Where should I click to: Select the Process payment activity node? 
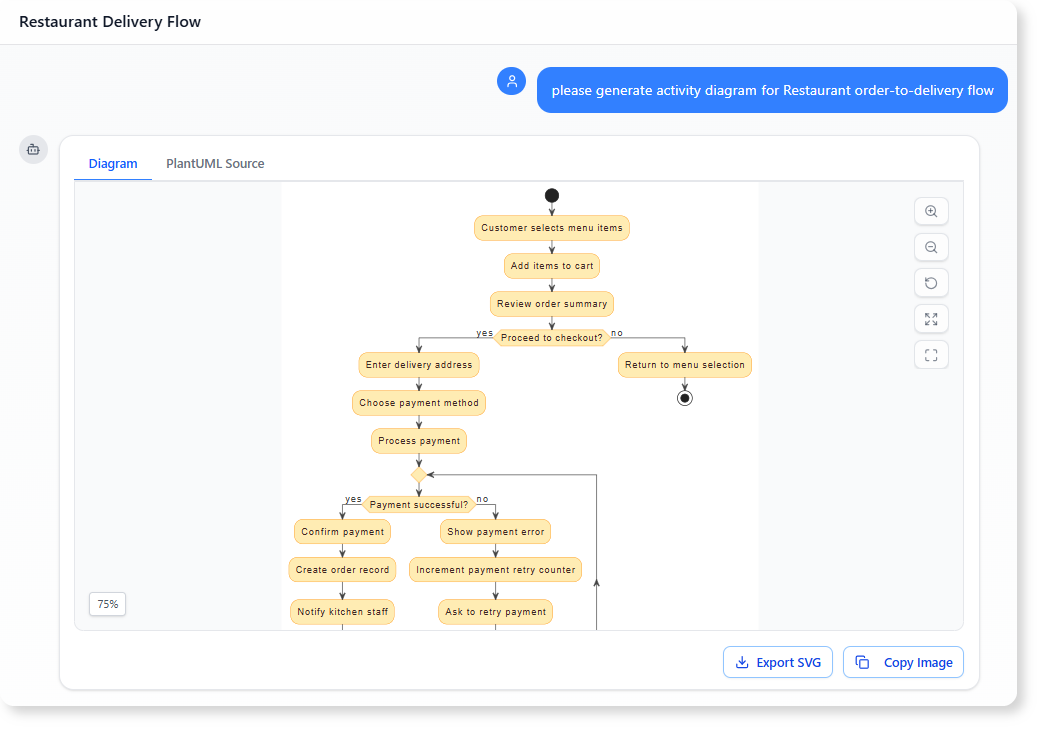click(419, 441)
